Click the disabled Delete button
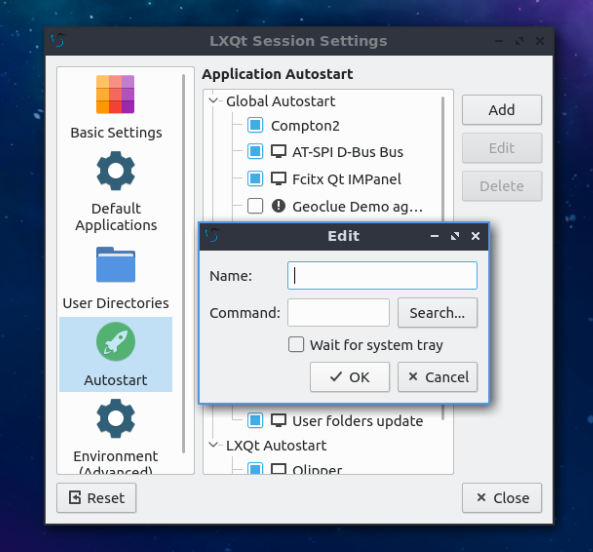The height and width of the screenshot is (552, 593). 502,186
